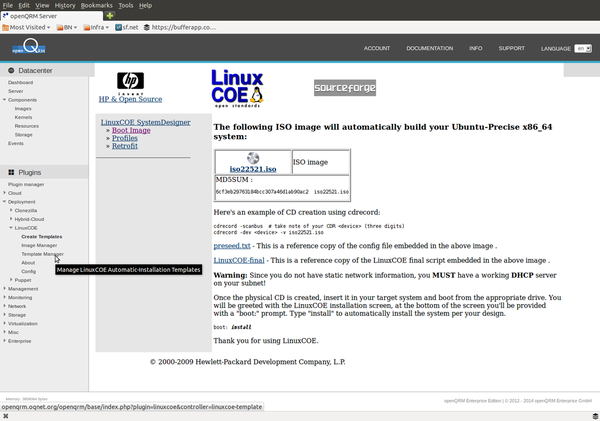Open the sf.net bookmark
The height and width of the screenshot is (421, 600).
pyautogui.click(x=127, y=27)
